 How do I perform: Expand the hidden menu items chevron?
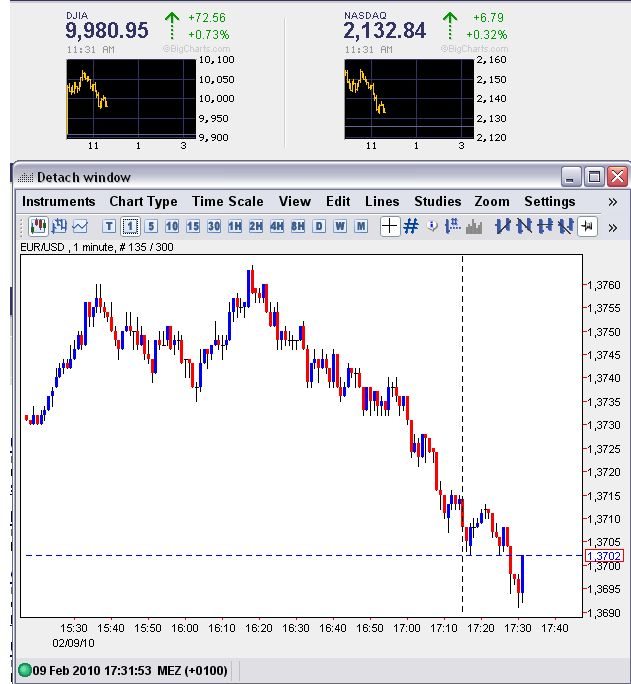click(612, 202)
